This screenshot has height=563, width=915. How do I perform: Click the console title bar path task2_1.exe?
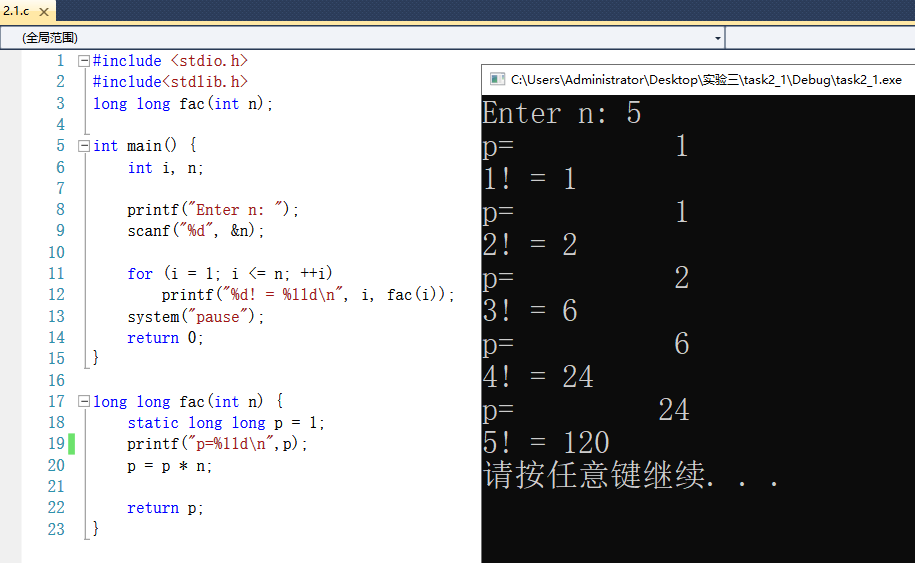pos(706,80)
